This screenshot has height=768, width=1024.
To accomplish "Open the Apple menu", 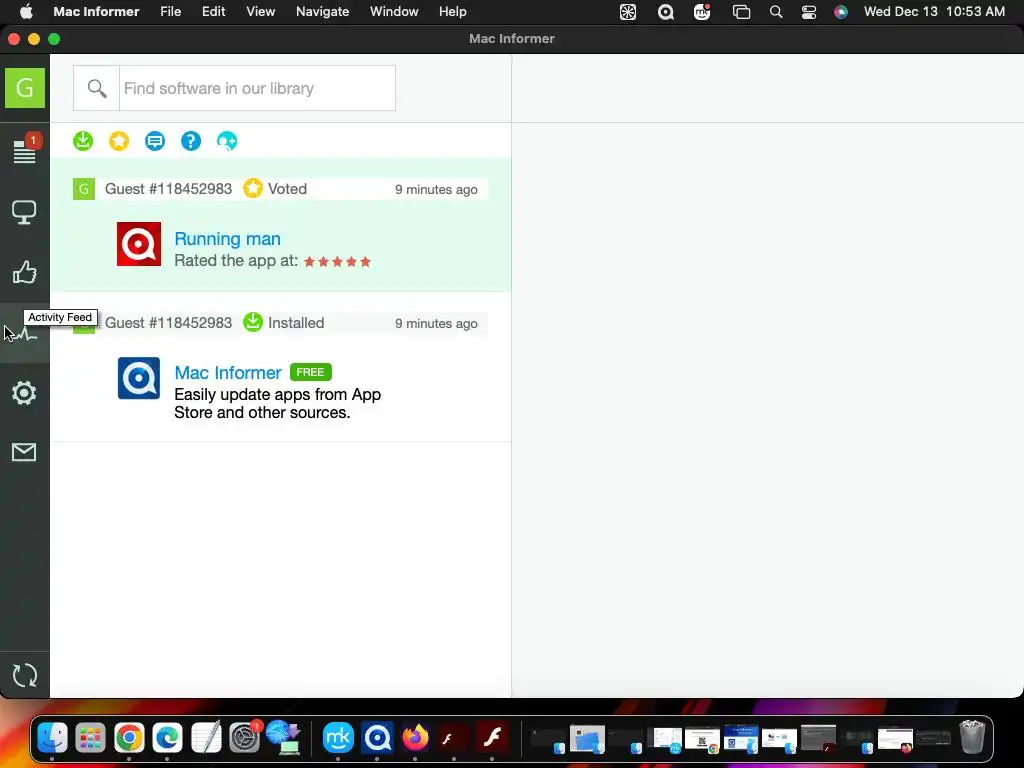I will point(25,12).
